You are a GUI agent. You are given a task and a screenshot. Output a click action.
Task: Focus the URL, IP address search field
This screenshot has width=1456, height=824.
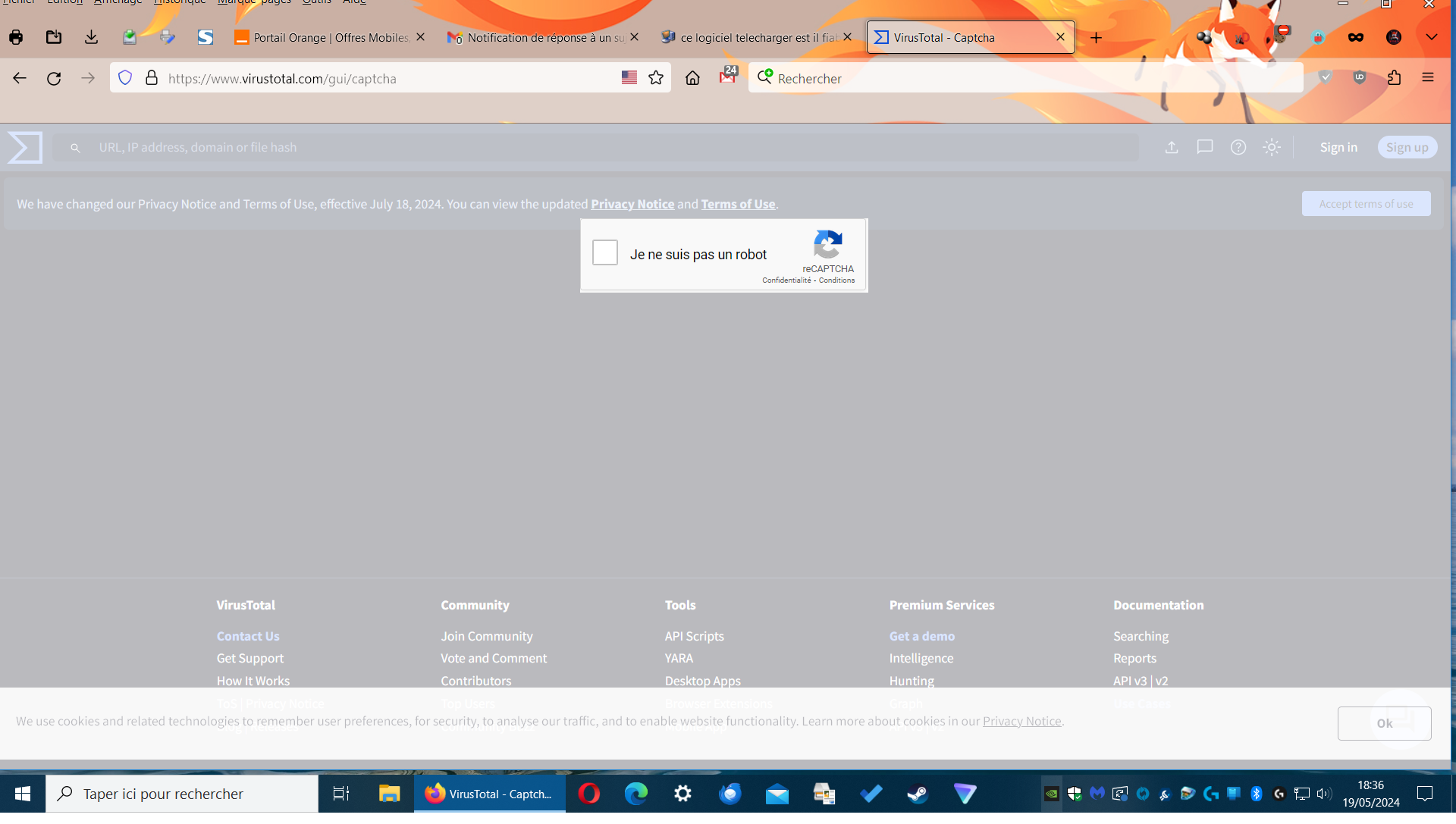click(x=607, y=148)
